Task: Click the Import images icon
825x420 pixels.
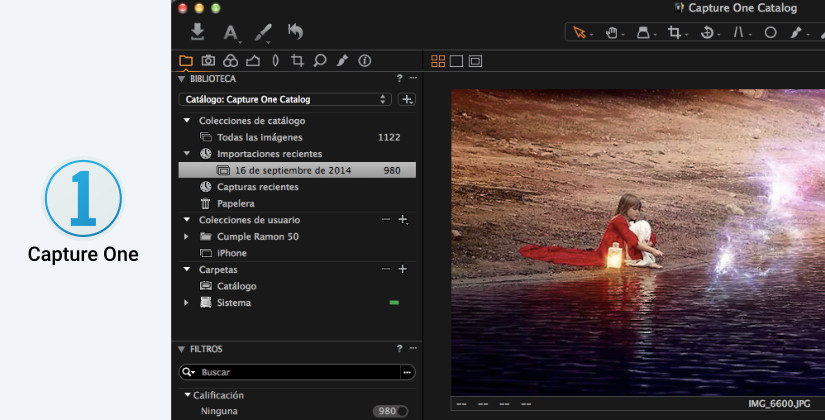Action: coord(197,32)
